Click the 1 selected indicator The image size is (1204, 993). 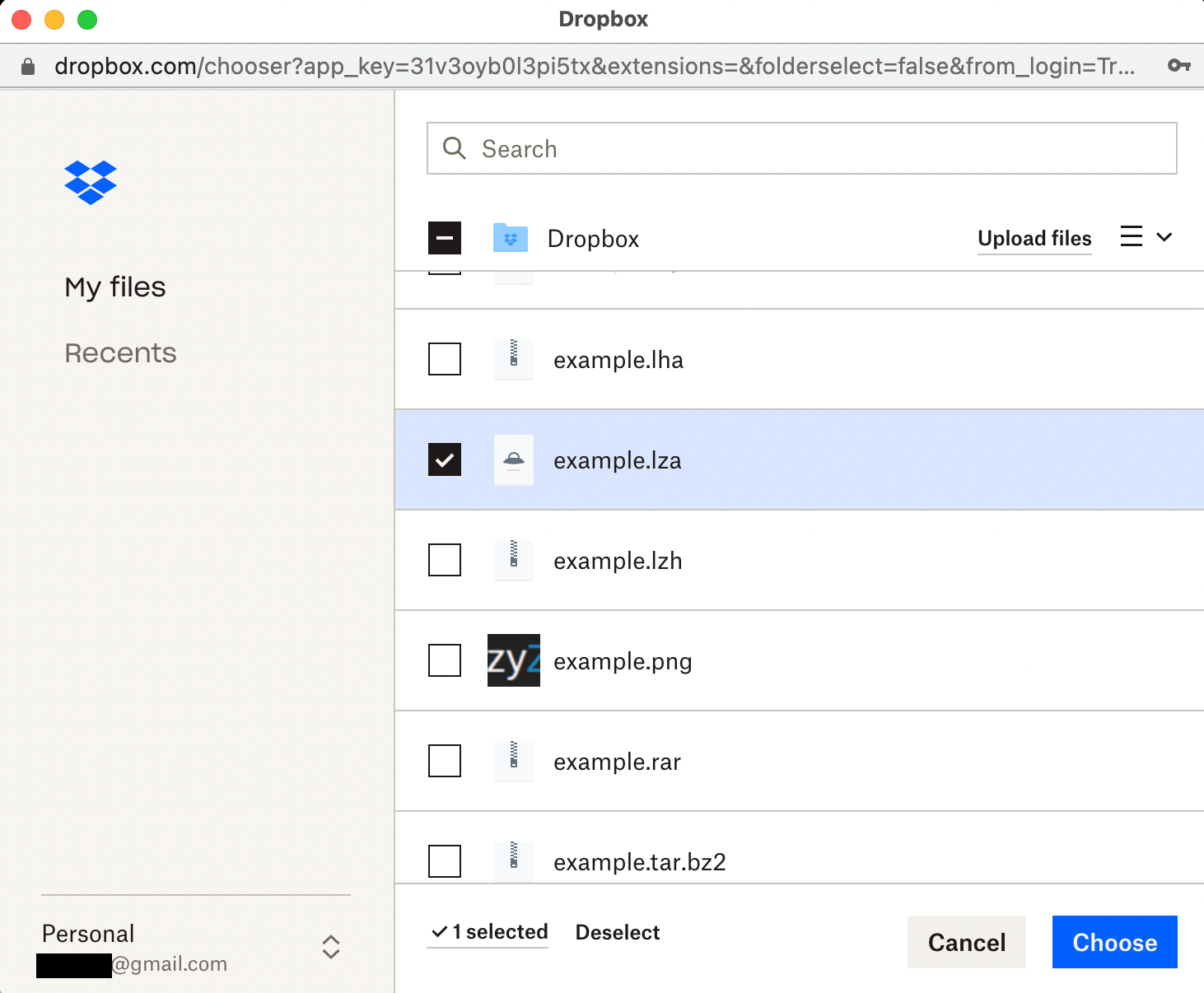point(489,932)
